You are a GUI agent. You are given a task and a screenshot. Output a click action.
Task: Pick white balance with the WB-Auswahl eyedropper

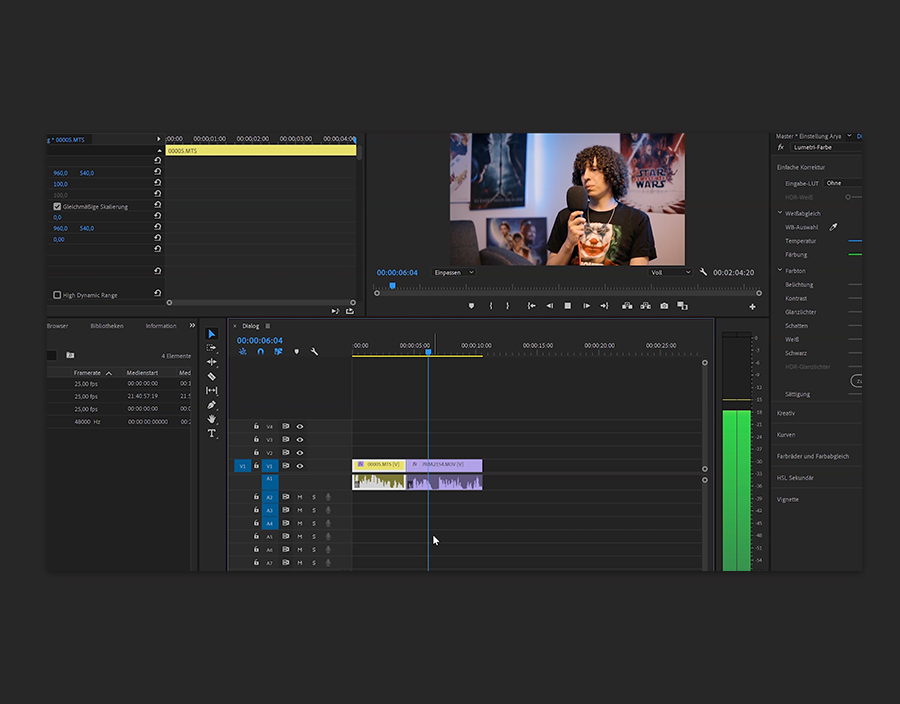[x=833, y=227]
